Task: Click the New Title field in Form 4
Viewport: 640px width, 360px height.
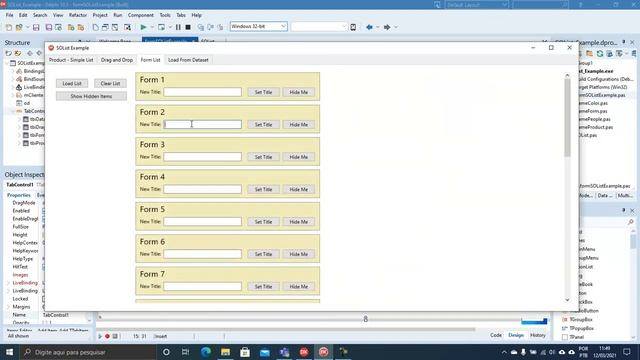Action: [202, 189]
